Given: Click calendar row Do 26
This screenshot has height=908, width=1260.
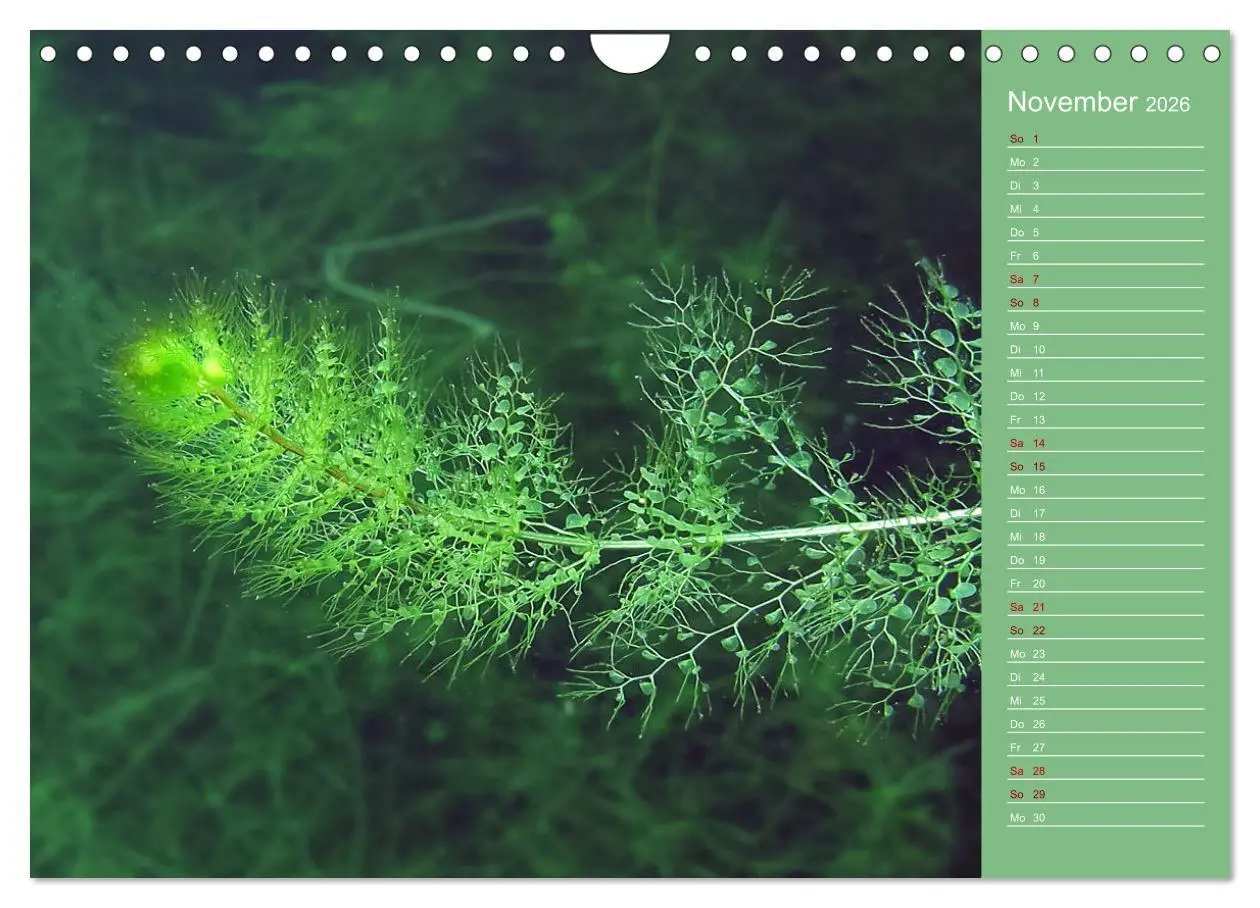Looking at the screenshot, I should click(x=1105, y=725).
